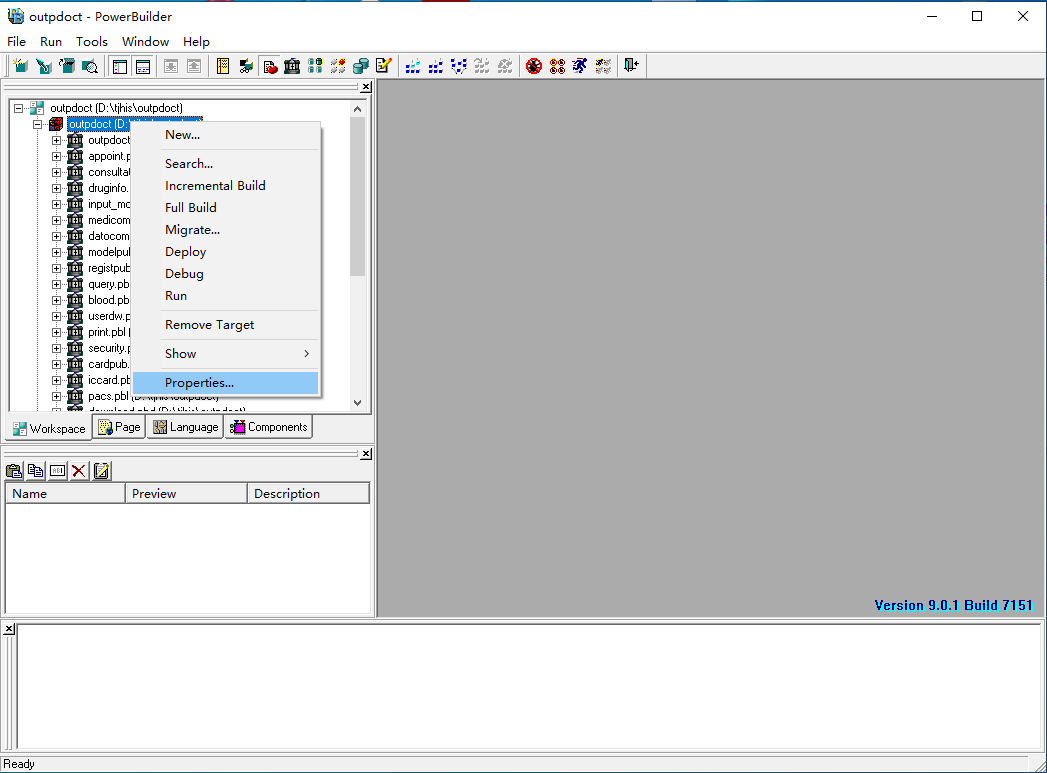This screenshot has width=1047, height=773.
Task: Open the Tools menu
Action: coord(91,41)
